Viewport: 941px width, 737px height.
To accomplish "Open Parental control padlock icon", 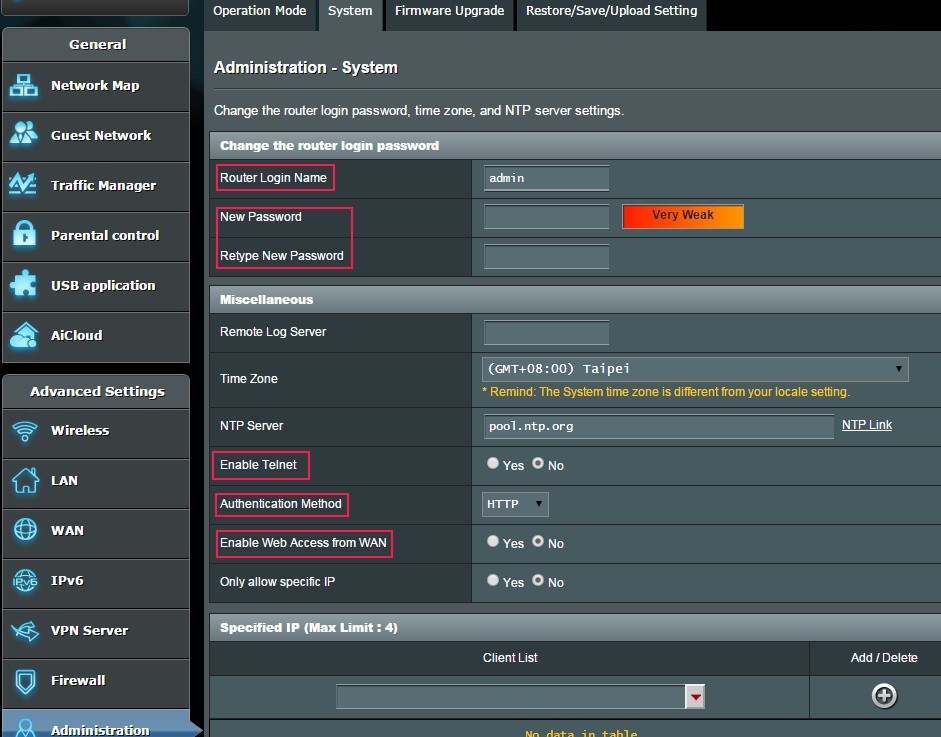I will click(x=24, y=234).
